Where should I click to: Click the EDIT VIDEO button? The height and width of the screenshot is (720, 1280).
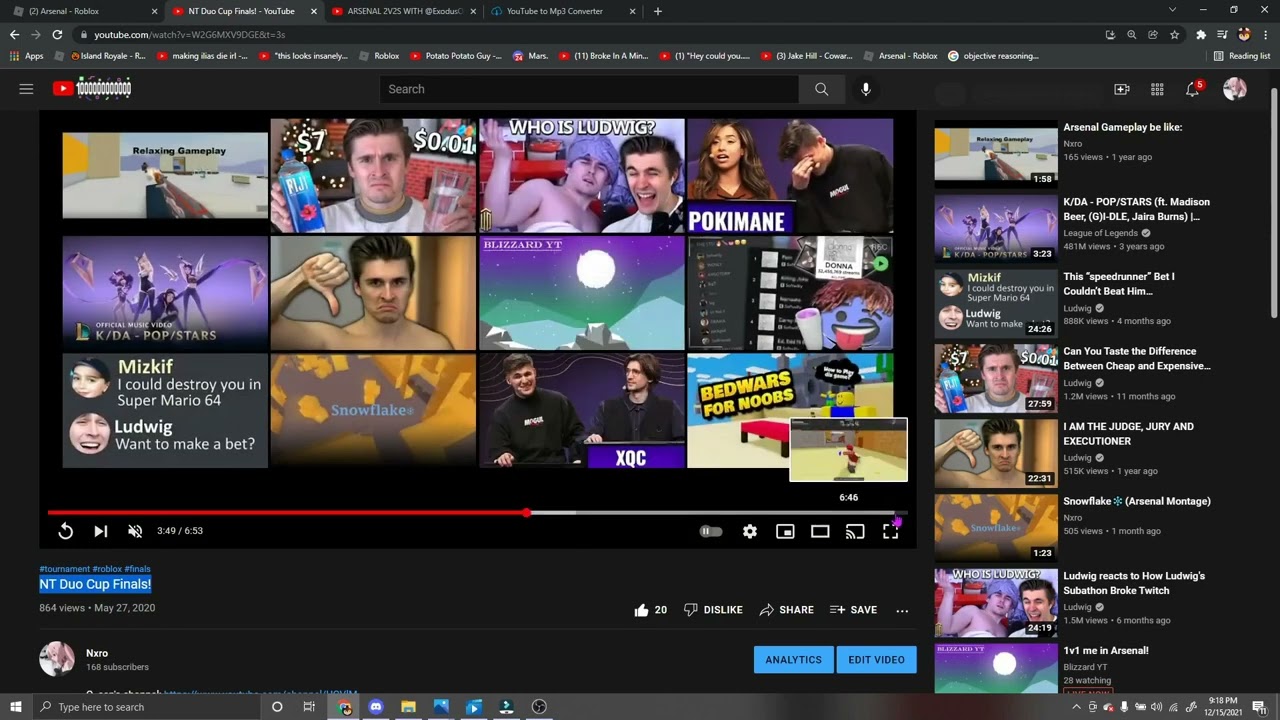point(876,659)
